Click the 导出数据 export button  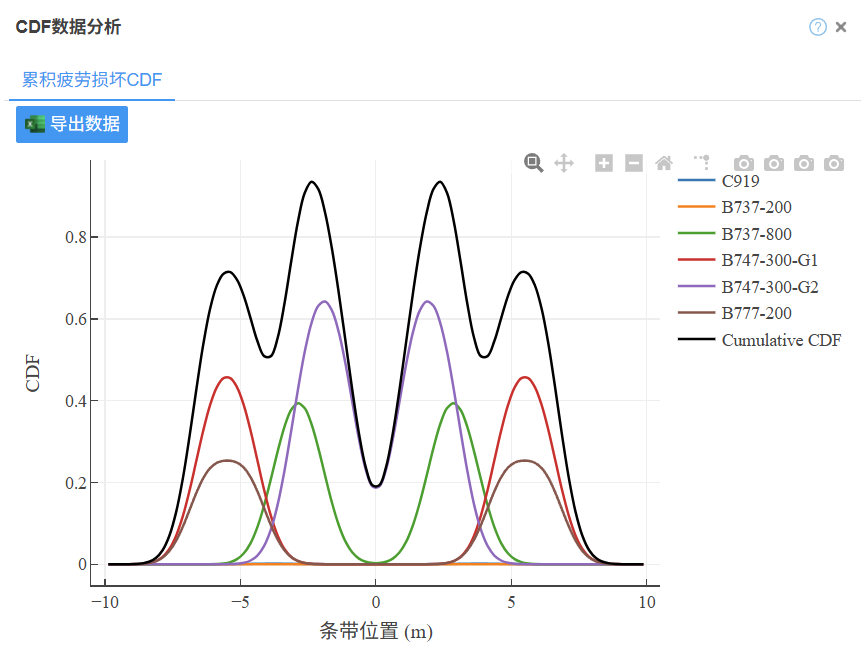(x=72, y=124)
